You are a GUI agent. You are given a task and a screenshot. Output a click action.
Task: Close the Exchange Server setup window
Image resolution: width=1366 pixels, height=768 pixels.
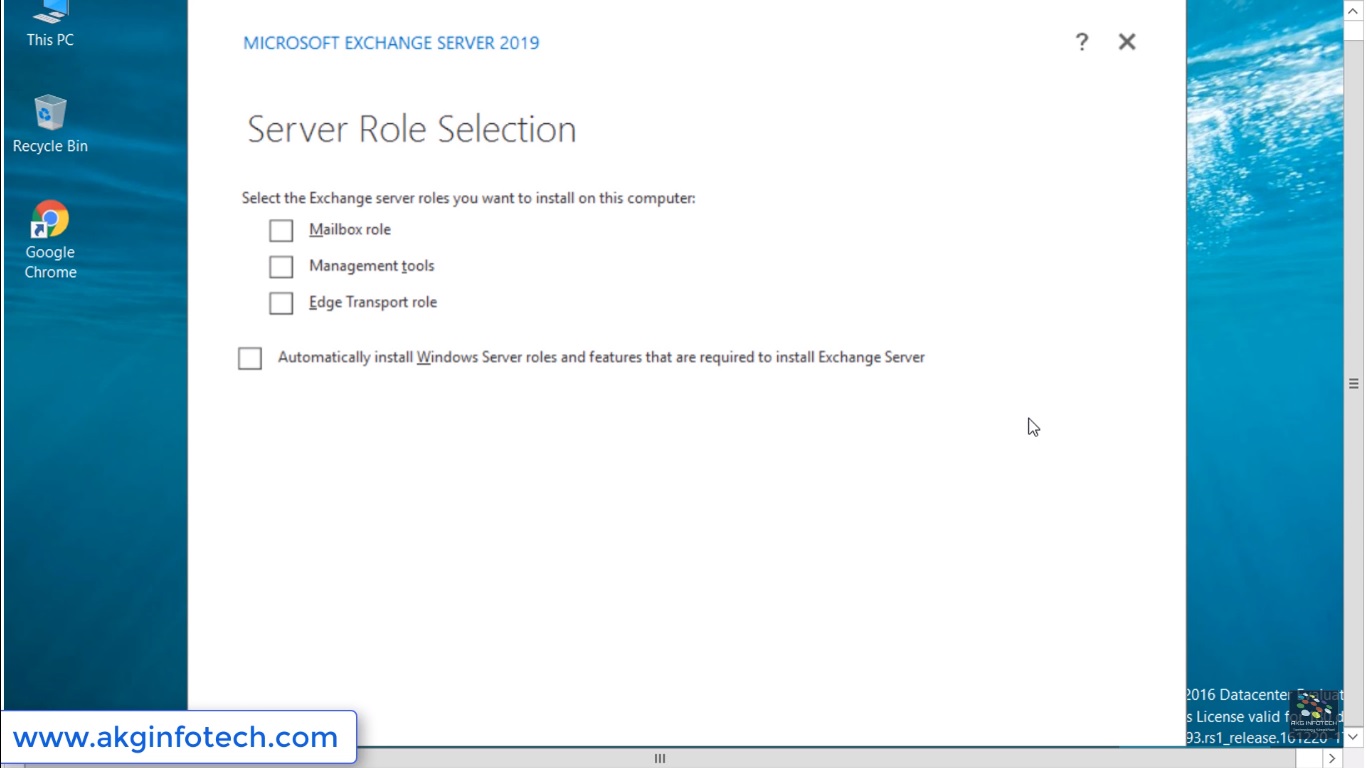click(1127, 42)
